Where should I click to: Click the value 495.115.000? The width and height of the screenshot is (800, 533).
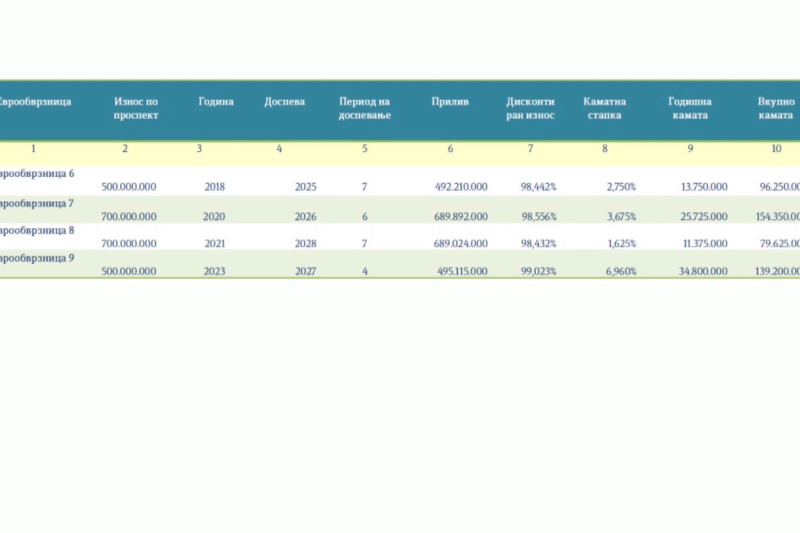coord(462,271)
